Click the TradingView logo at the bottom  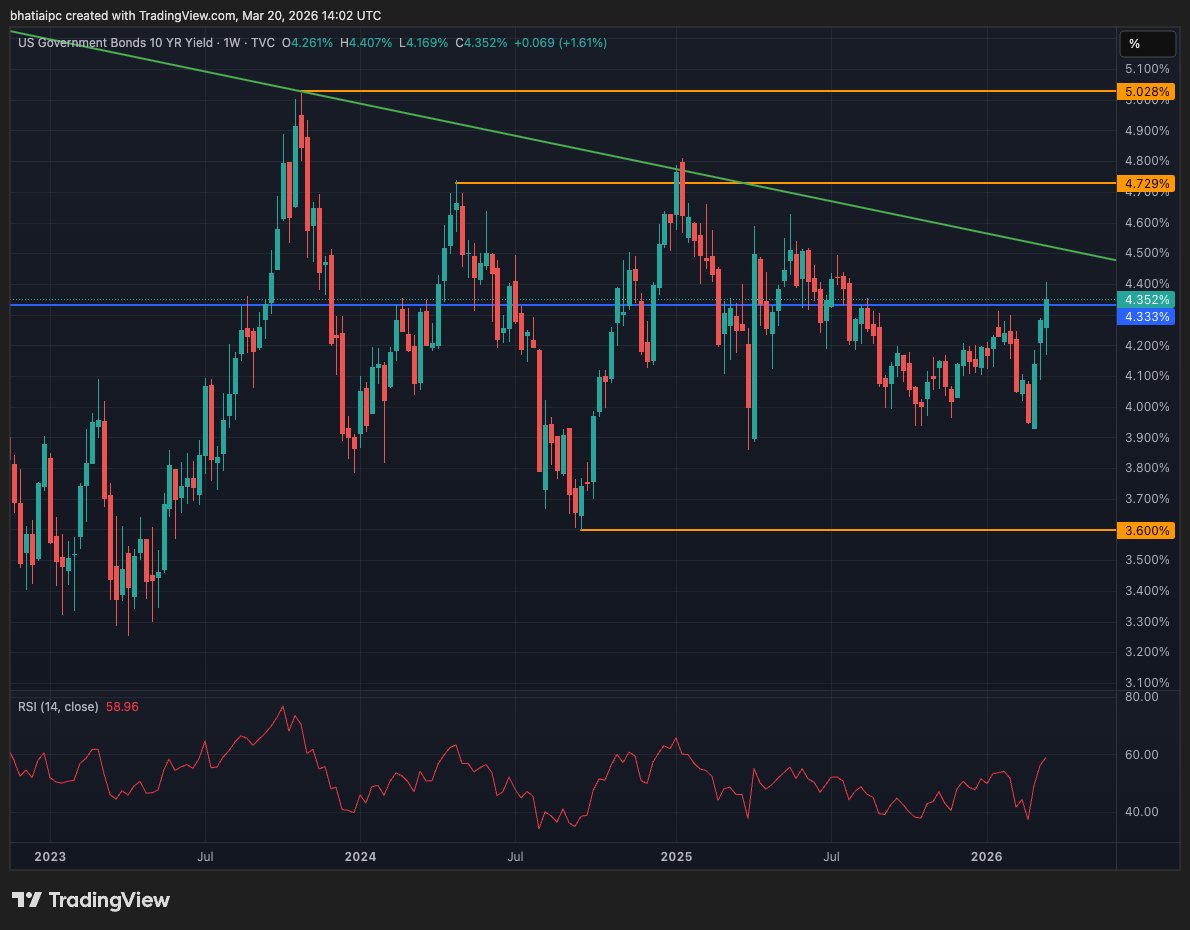tap(90, 900)
